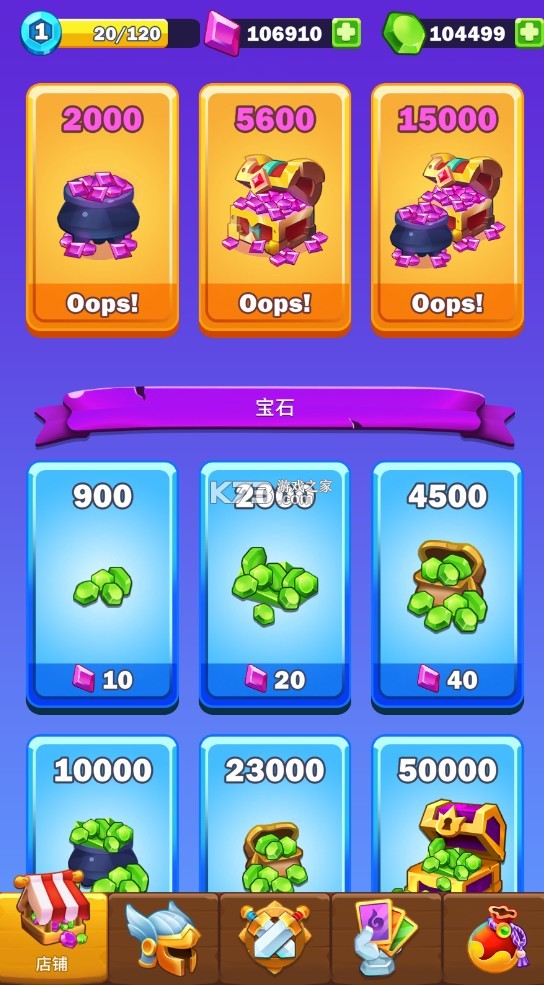
Task: Tap the green plus next to green gems
Action: pyautogui.click(x=529, y=33)
